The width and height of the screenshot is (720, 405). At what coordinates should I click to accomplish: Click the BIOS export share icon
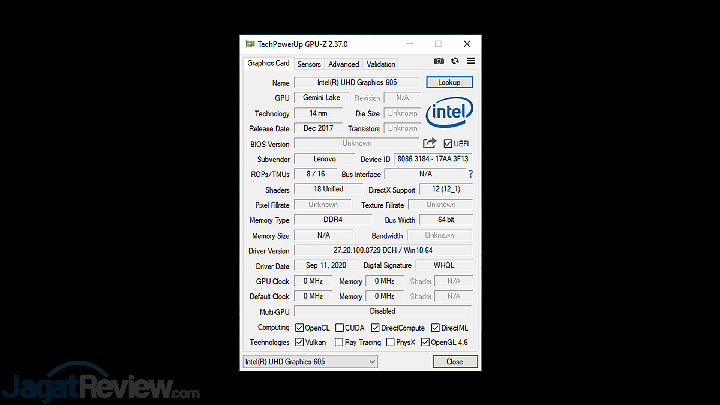click(x=429, y=143)
